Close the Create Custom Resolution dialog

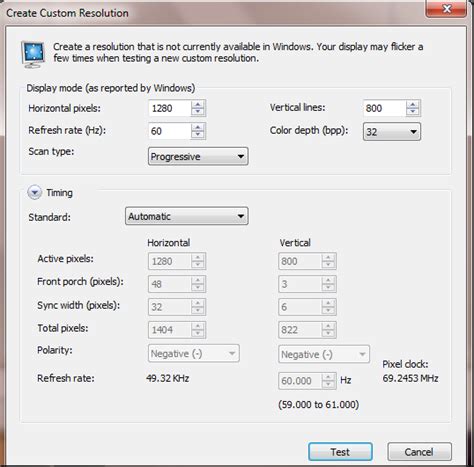tap(446, 9)
